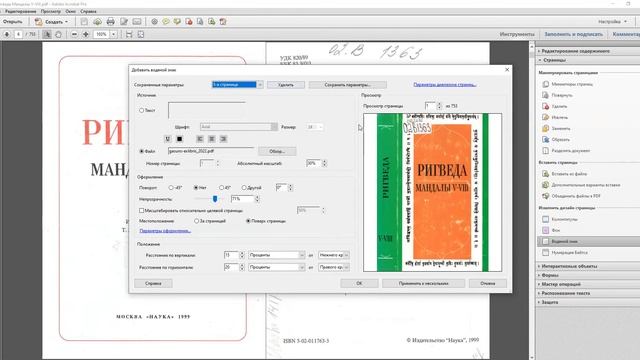This screenshot has height=360, width=640.
Task: Click Удалить (Delete) pages in right panel
Action: pyautogui.click(x=555, y=106)
